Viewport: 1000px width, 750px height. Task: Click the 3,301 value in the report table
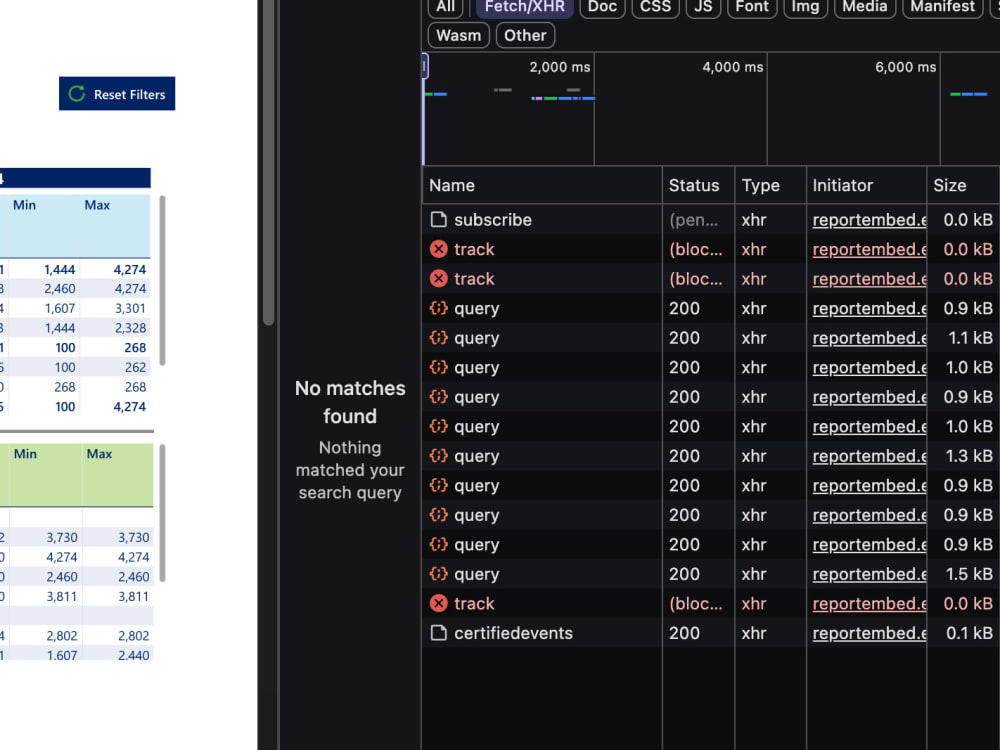point(130,308)
